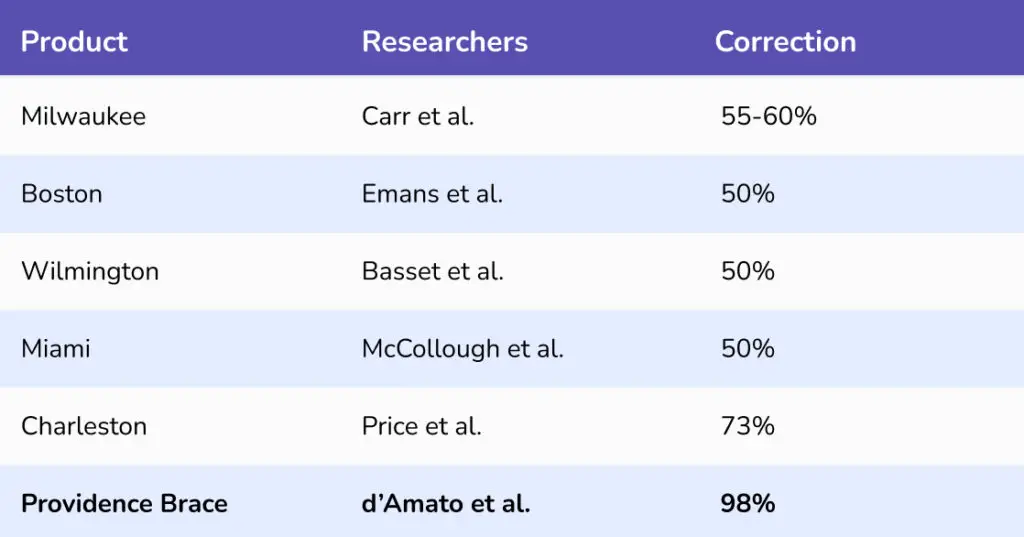Click the Boston product cell
The image size is (1024, 537).
click(x=61, y=194)
